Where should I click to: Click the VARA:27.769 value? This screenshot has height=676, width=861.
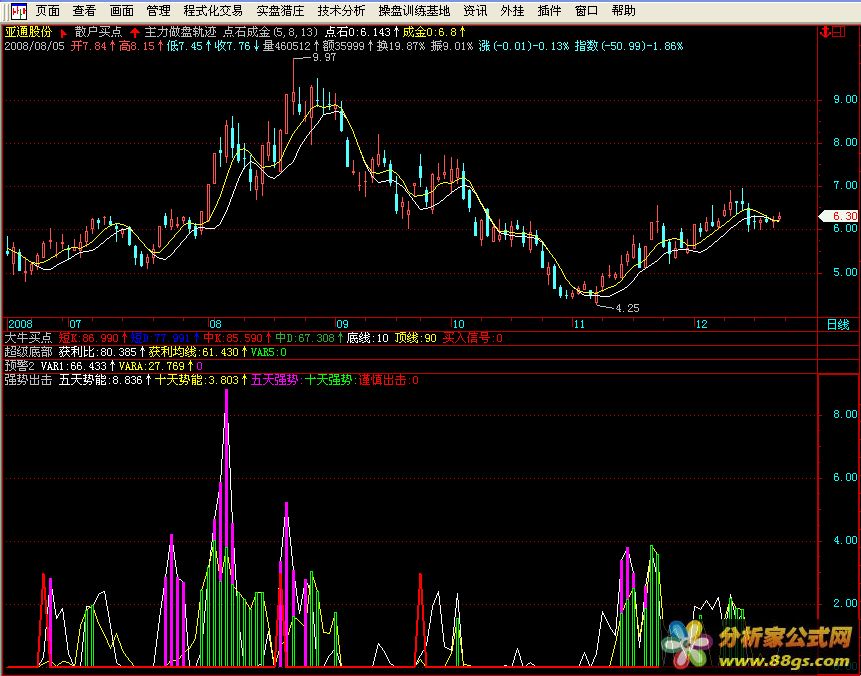[152, 366]
